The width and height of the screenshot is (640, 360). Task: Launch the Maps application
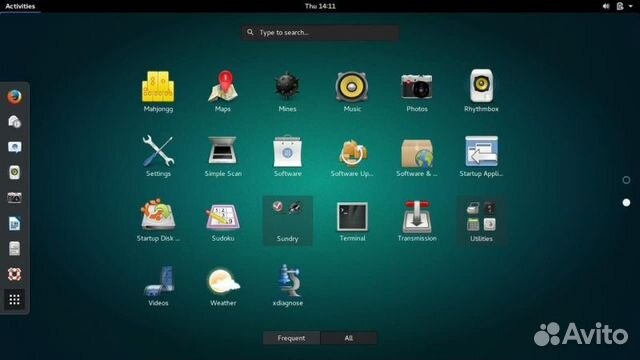pyautogui.click(x=223, y=91)
